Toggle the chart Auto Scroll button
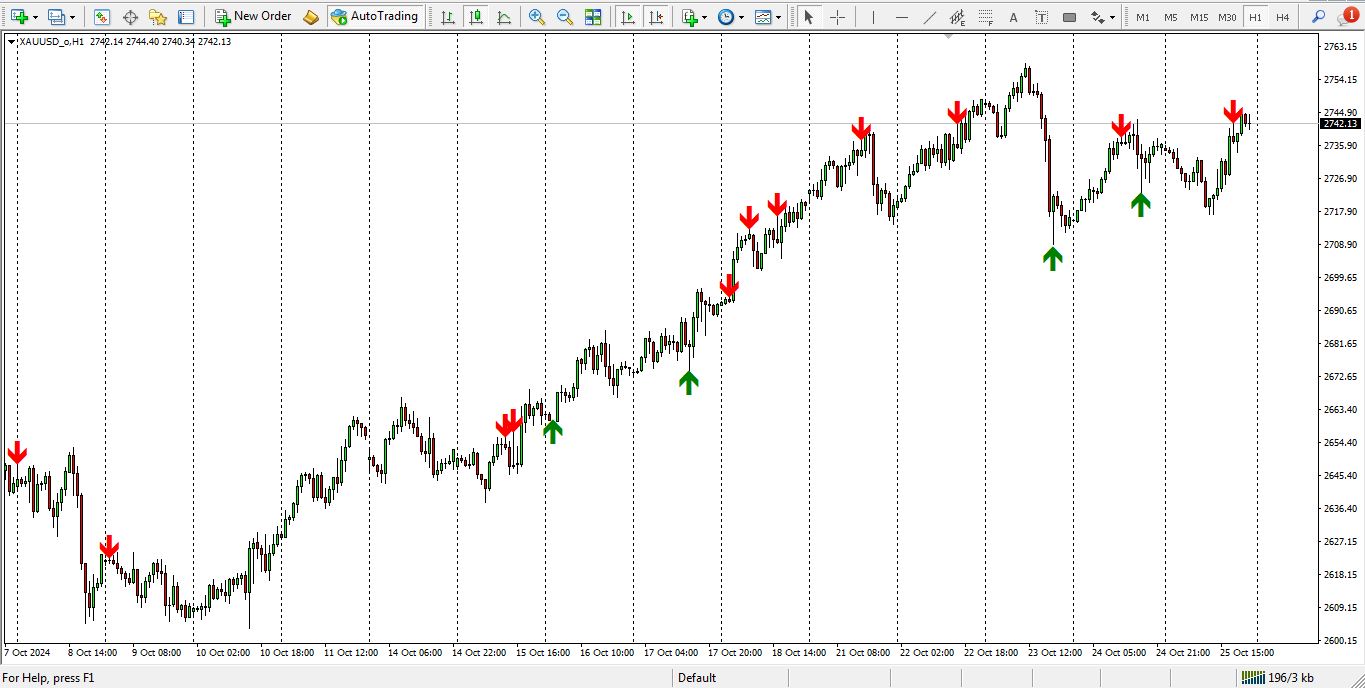The width and height of the screenshot is (1365, 688). coord(627,17)
